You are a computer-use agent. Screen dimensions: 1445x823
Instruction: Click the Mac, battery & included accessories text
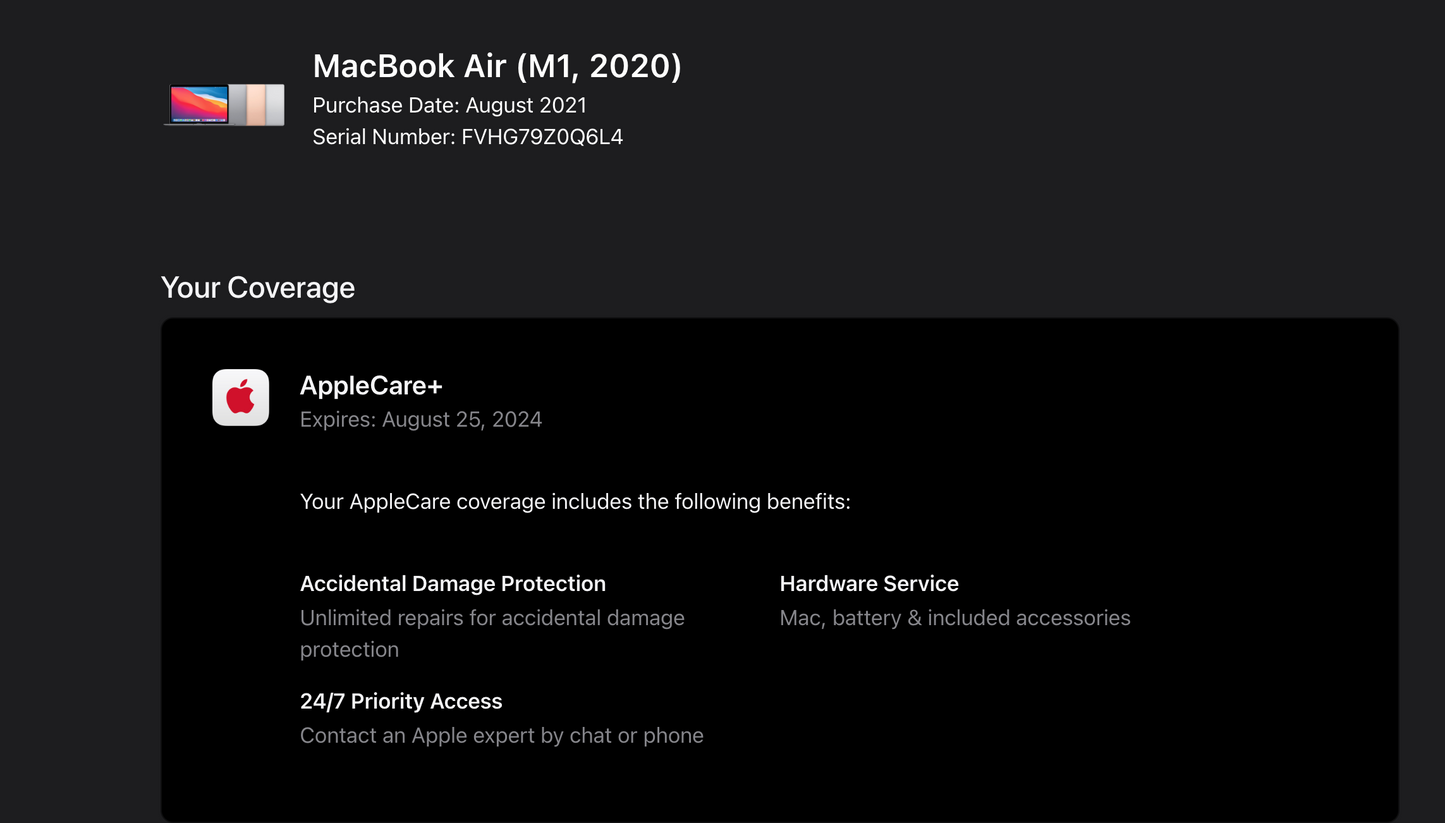pos(954,618)
